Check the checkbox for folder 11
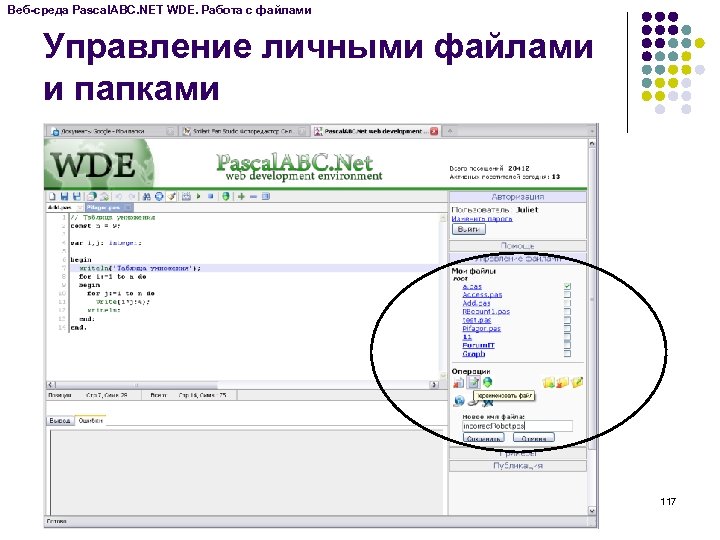The width and height of the screenshot is (720, 540). coord(568,337)
